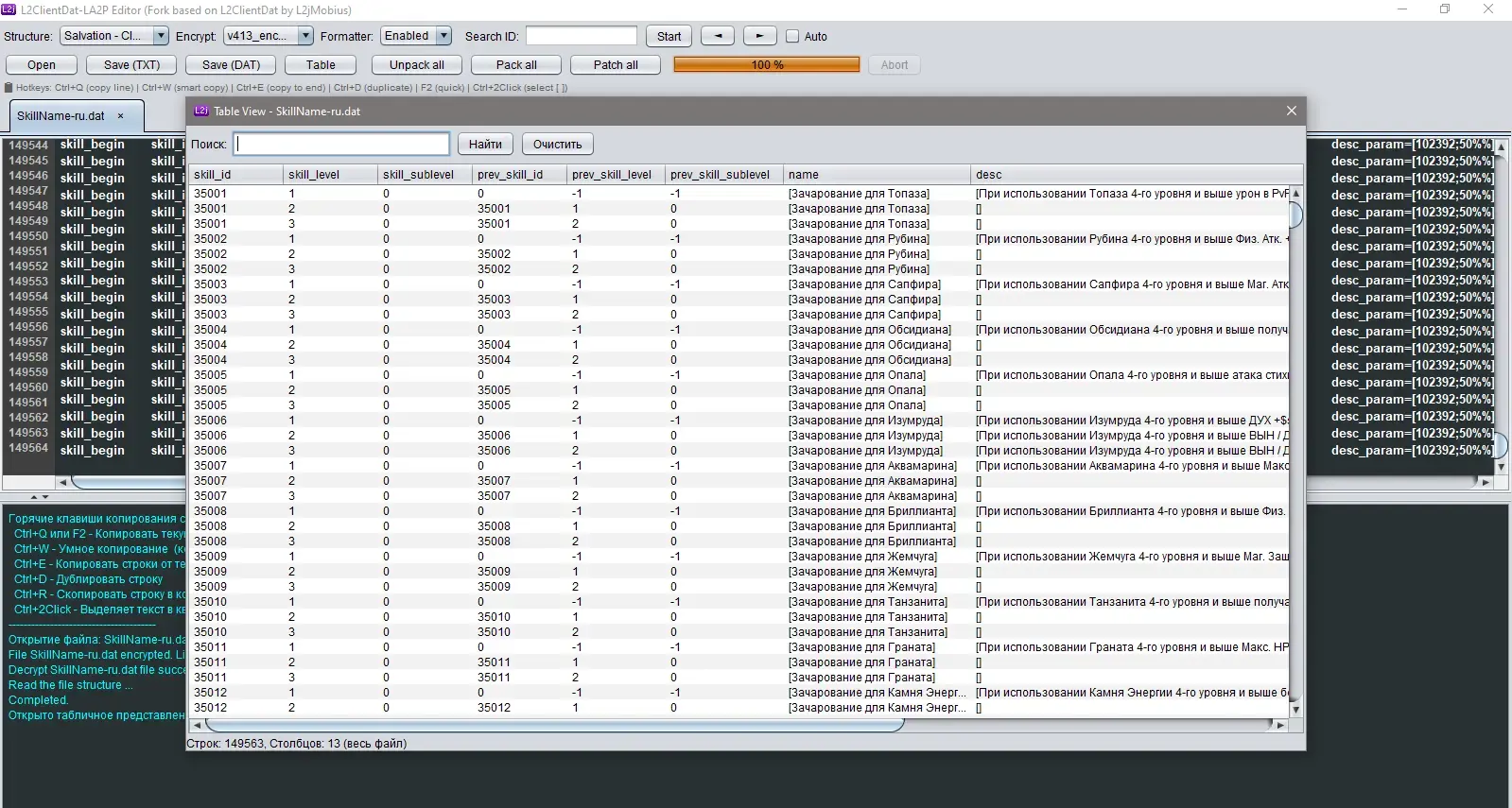Sort by skill_id column header

coord(236,174)
